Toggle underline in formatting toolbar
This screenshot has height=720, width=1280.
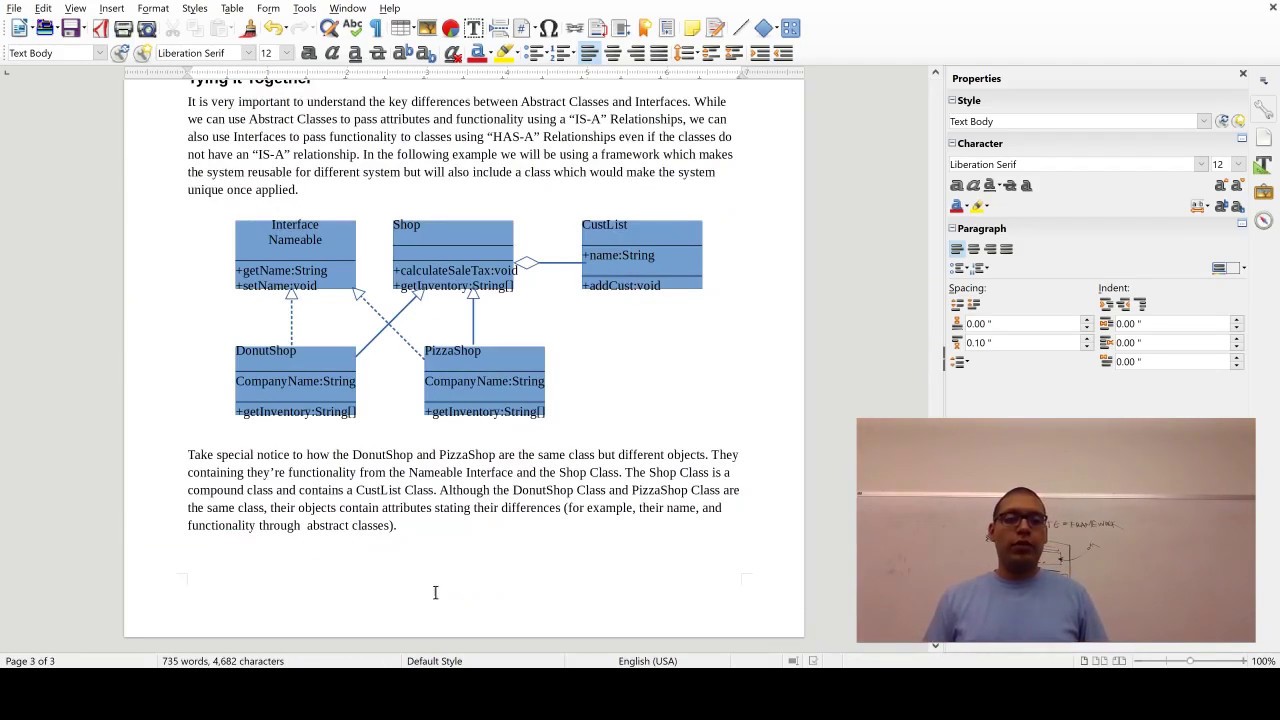(x=355, y=53)
